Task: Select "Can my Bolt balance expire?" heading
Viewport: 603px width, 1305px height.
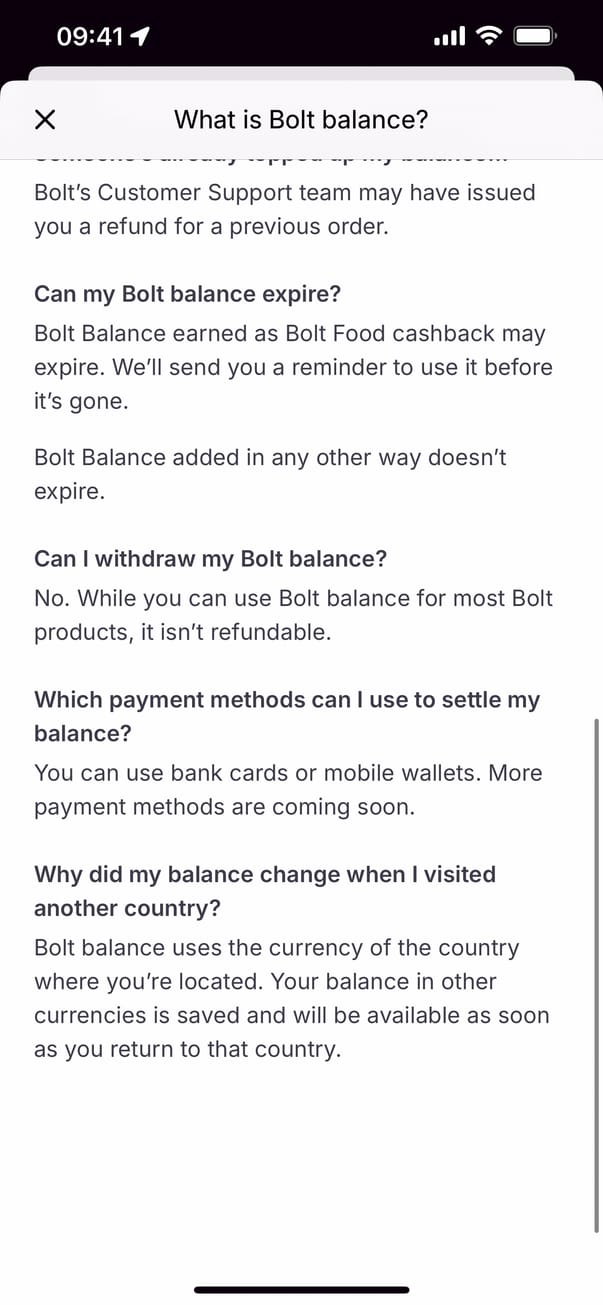Action: 187,294
